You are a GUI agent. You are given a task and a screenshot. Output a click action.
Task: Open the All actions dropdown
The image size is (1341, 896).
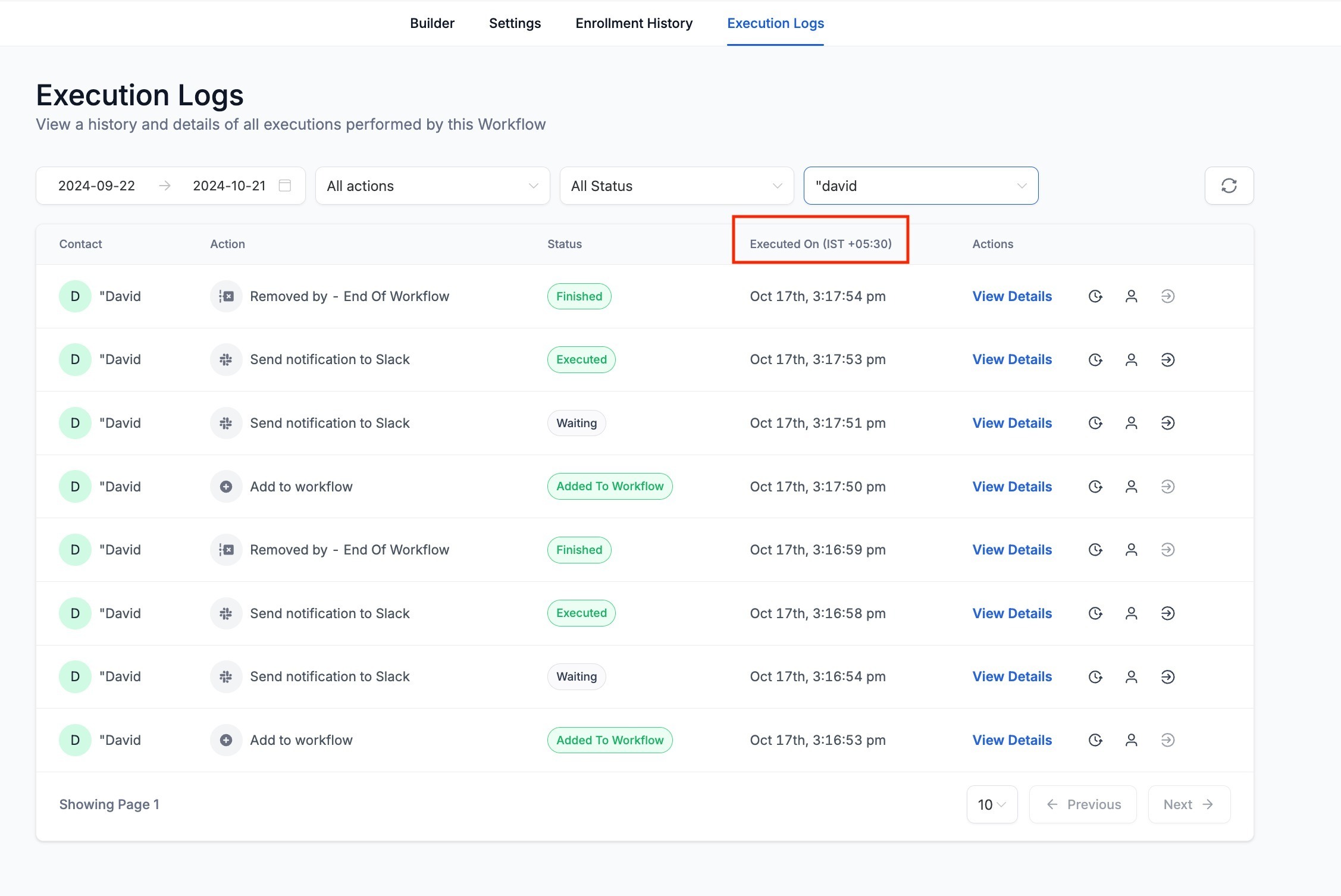pos(433,186)
